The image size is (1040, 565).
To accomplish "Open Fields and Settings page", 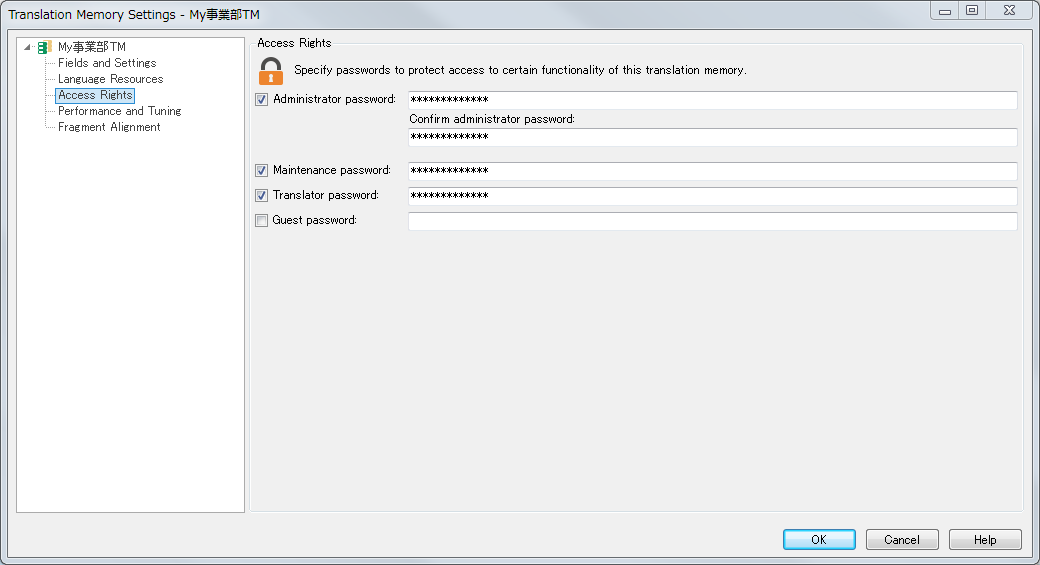I will (x=107, y=63).
